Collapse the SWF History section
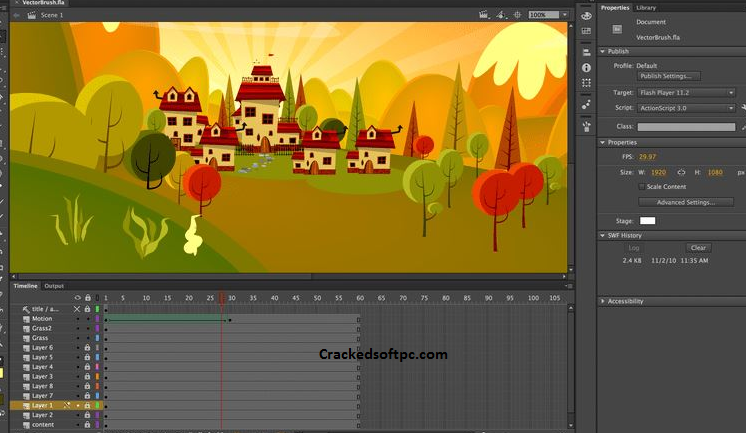The image size is (746, 433). [602, 236]
